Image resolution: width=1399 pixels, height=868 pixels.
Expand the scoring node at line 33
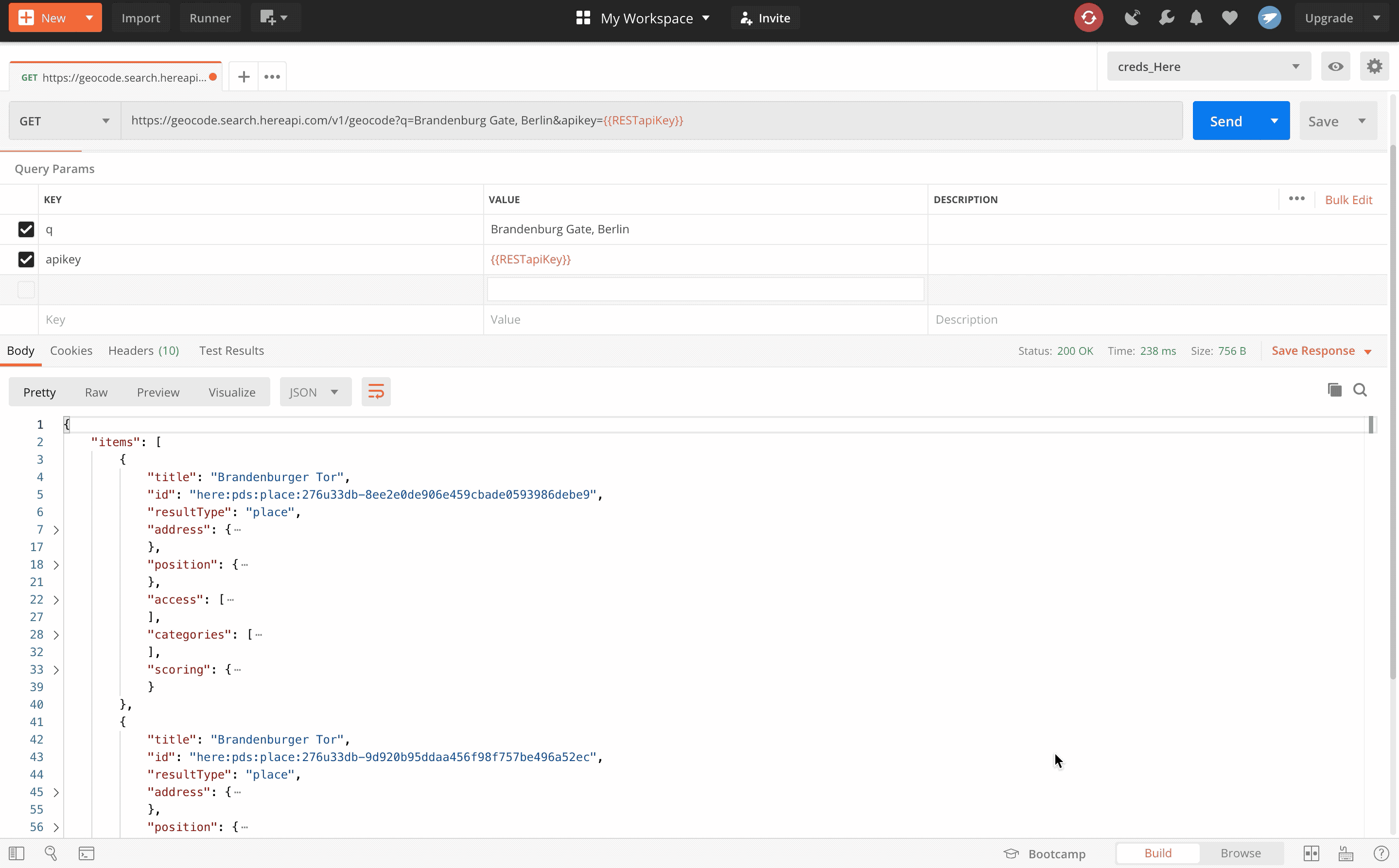point(56,670)
